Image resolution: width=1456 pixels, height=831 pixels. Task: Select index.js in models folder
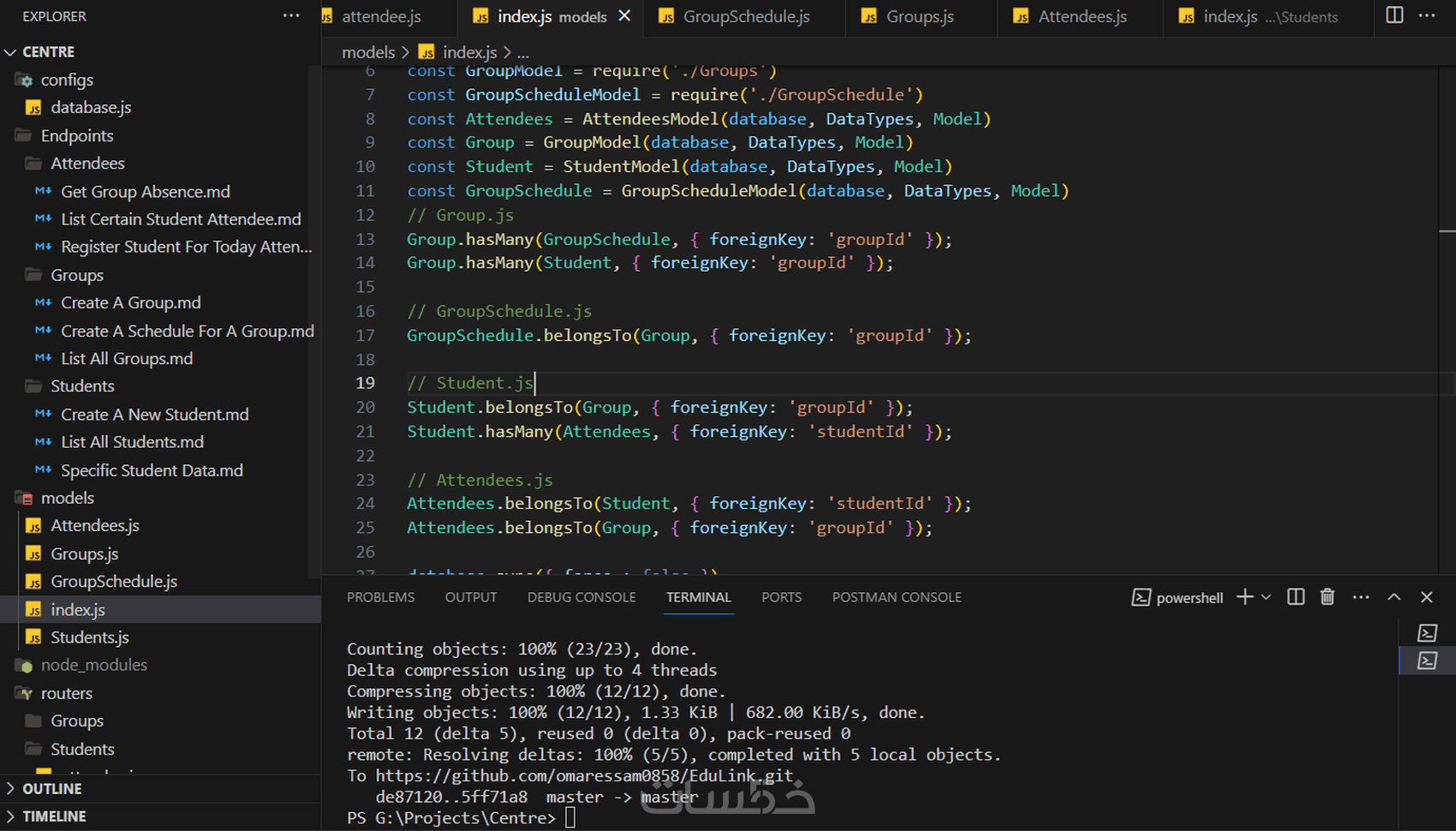pos(160,609)
